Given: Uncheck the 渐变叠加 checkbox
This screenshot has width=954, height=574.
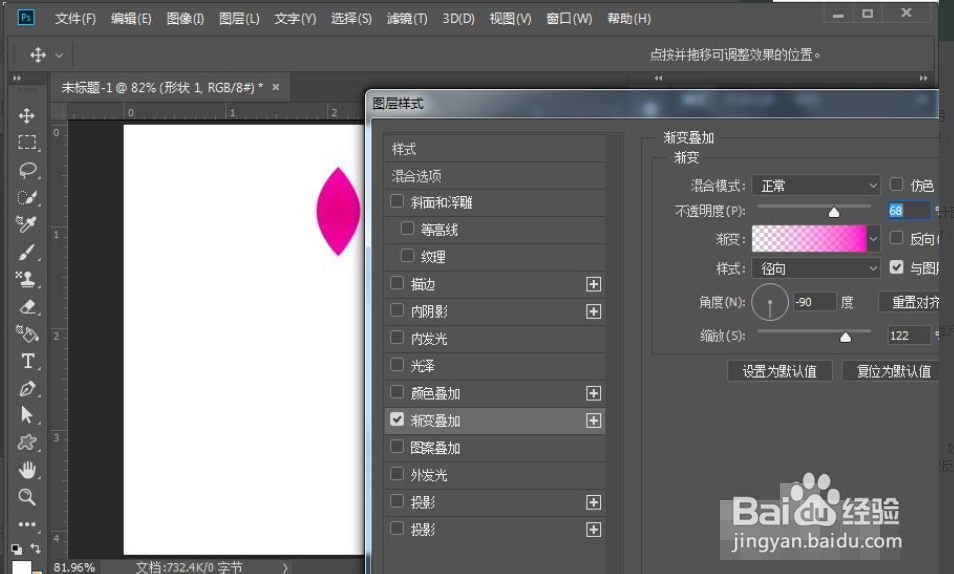Looking at the screenshot, I should tap(397, 419).
